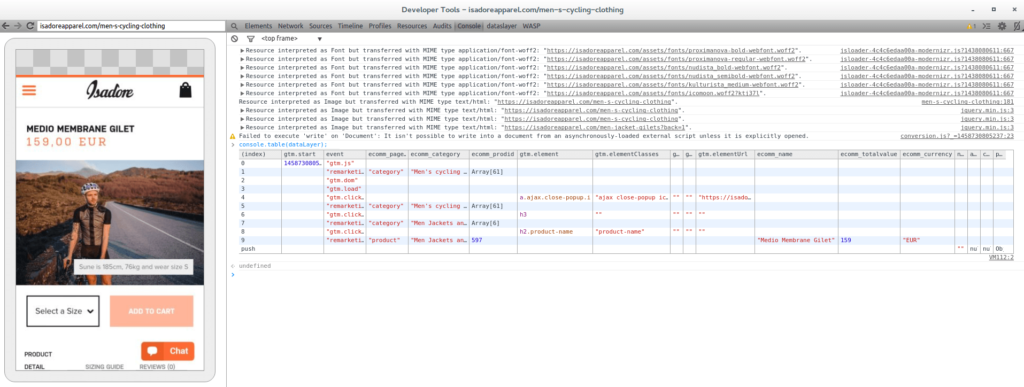Click the "gtm.load" event cell
The height and width of the screenshot is (387, 1024).
[344, 189]
